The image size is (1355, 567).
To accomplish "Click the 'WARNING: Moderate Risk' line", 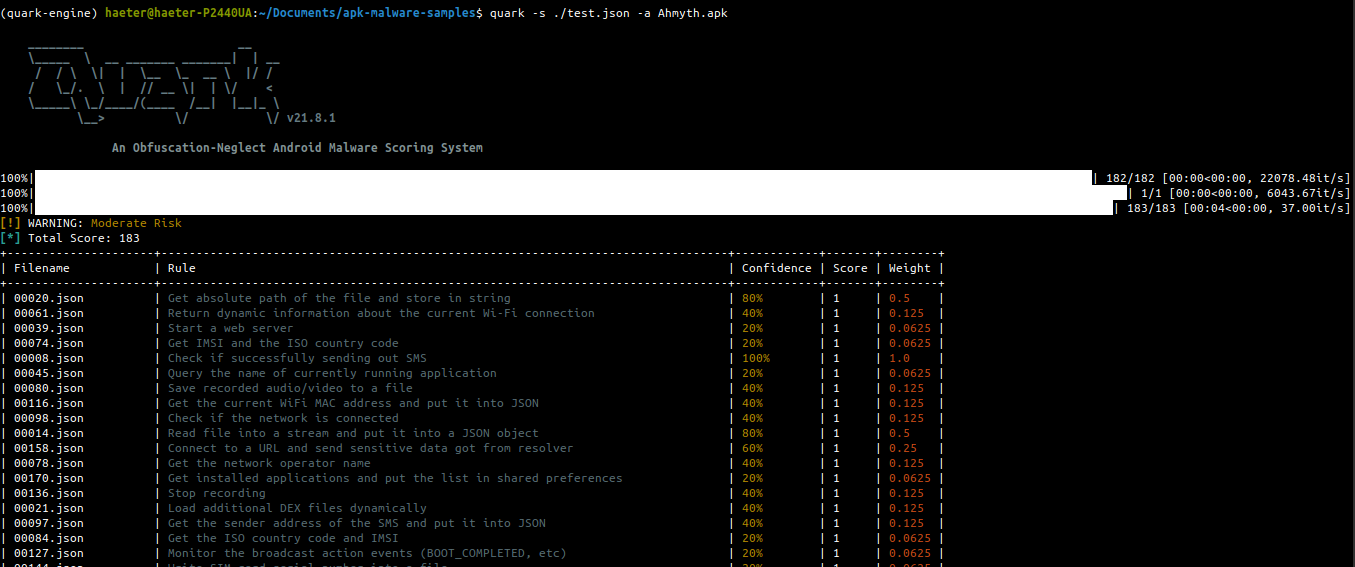I will (91, 223).
